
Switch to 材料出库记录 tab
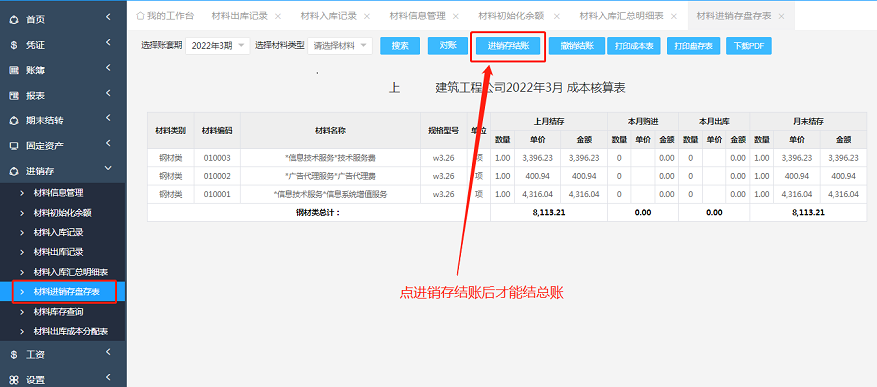click(x=239, y=16)
